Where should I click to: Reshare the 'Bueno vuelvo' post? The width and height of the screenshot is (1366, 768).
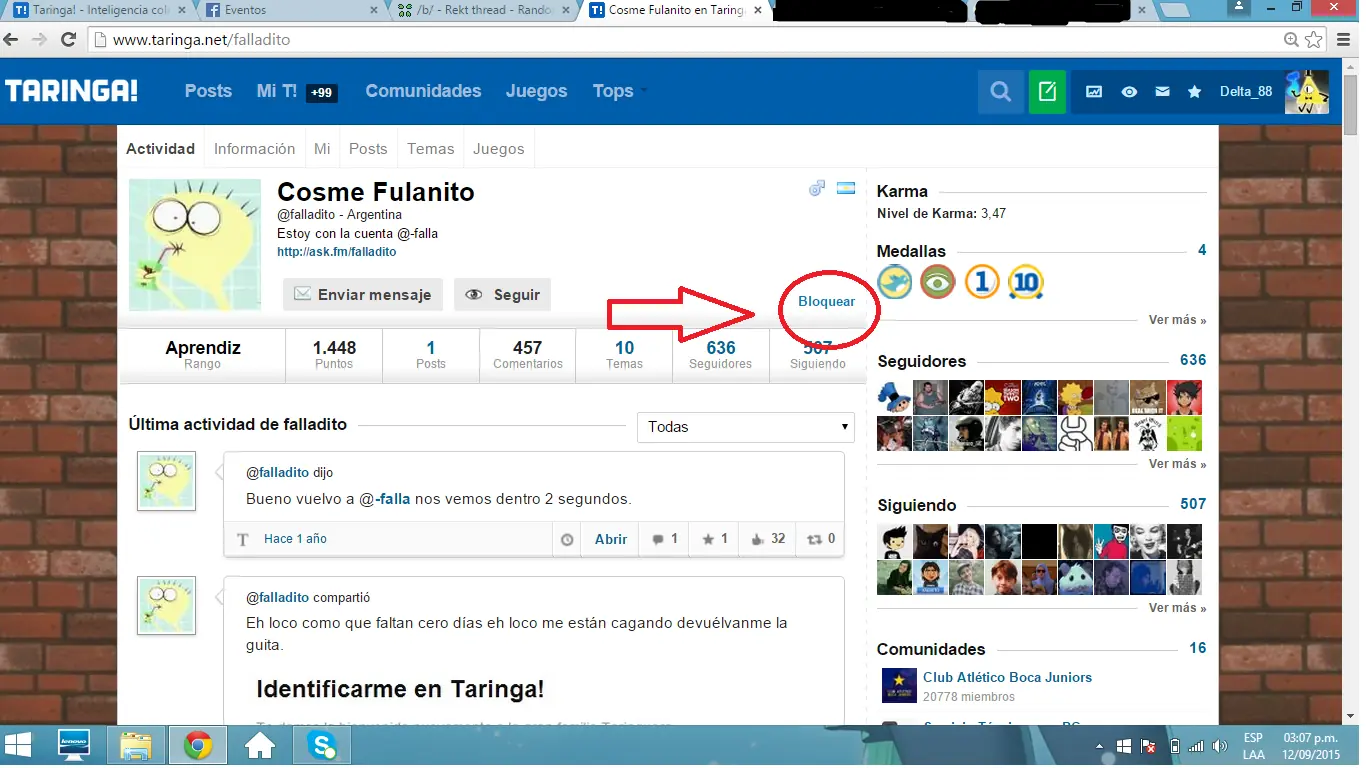tap(821, 539)
